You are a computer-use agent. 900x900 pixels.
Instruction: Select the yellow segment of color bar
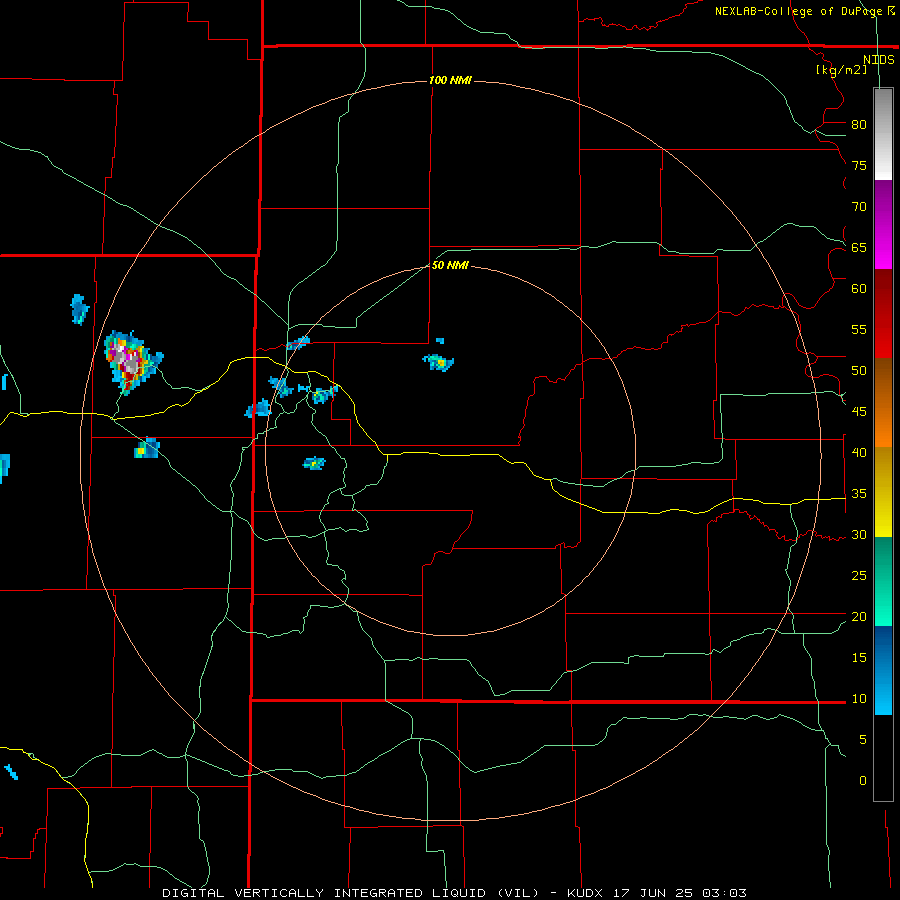point(883,492)
